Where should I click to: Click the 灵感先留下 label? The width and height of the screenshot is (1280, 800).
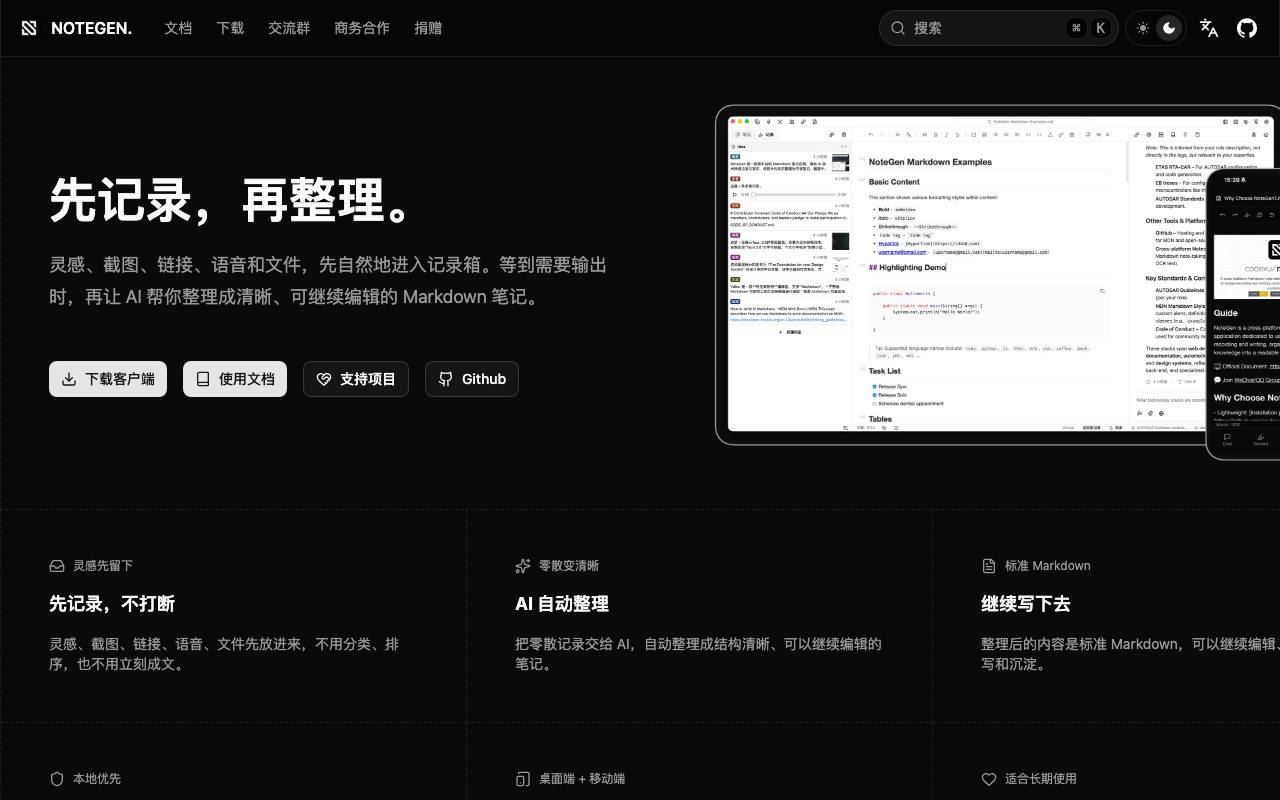pyautogui.click(x=103, y=566)
